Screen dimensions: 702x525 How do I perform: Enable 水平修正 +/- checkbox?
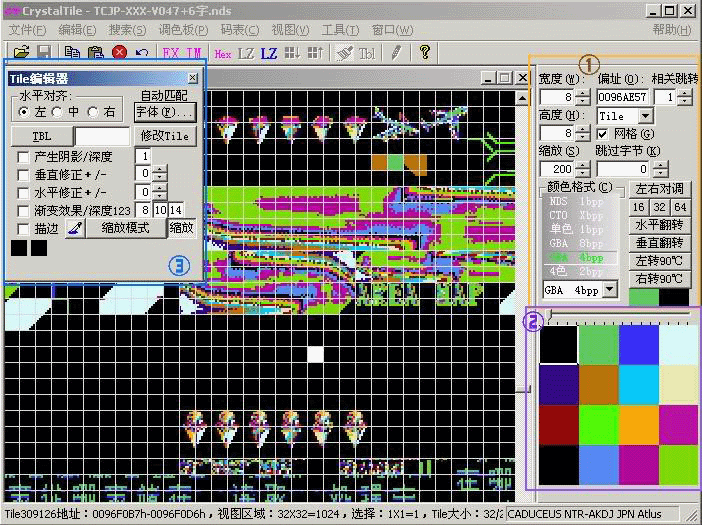pyautogui.click(x=23, y=193)
